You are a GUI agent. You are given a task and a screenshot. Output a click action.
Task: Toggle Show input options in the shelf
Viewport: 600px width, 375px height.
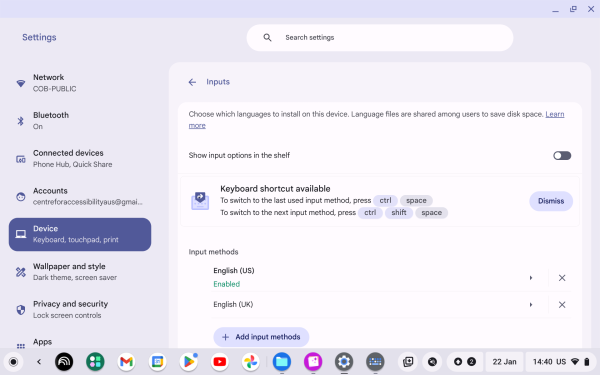562,155
